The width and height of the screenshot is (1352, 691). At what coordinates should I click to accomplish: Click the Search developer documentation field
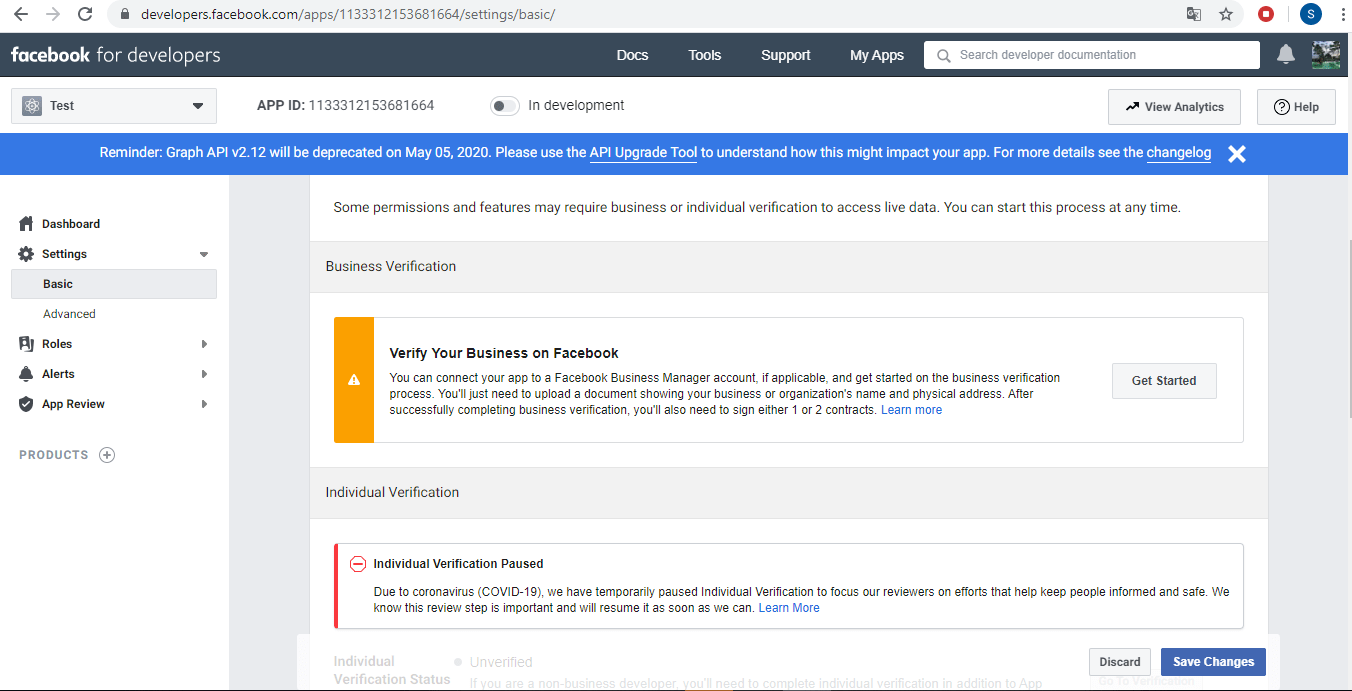(1092, 55)
